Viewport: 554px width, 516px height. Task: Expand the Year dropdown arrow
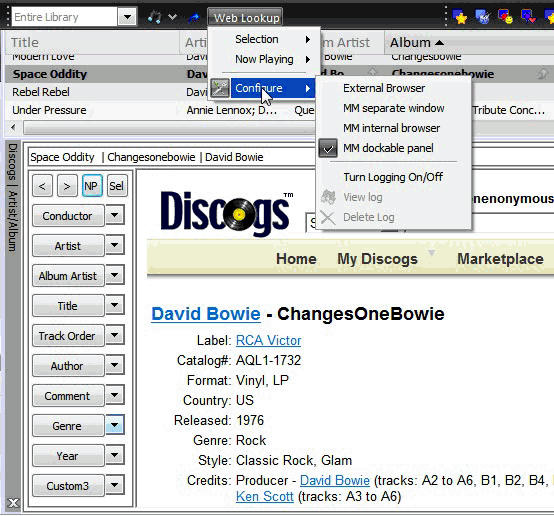(x=115, y=455)
